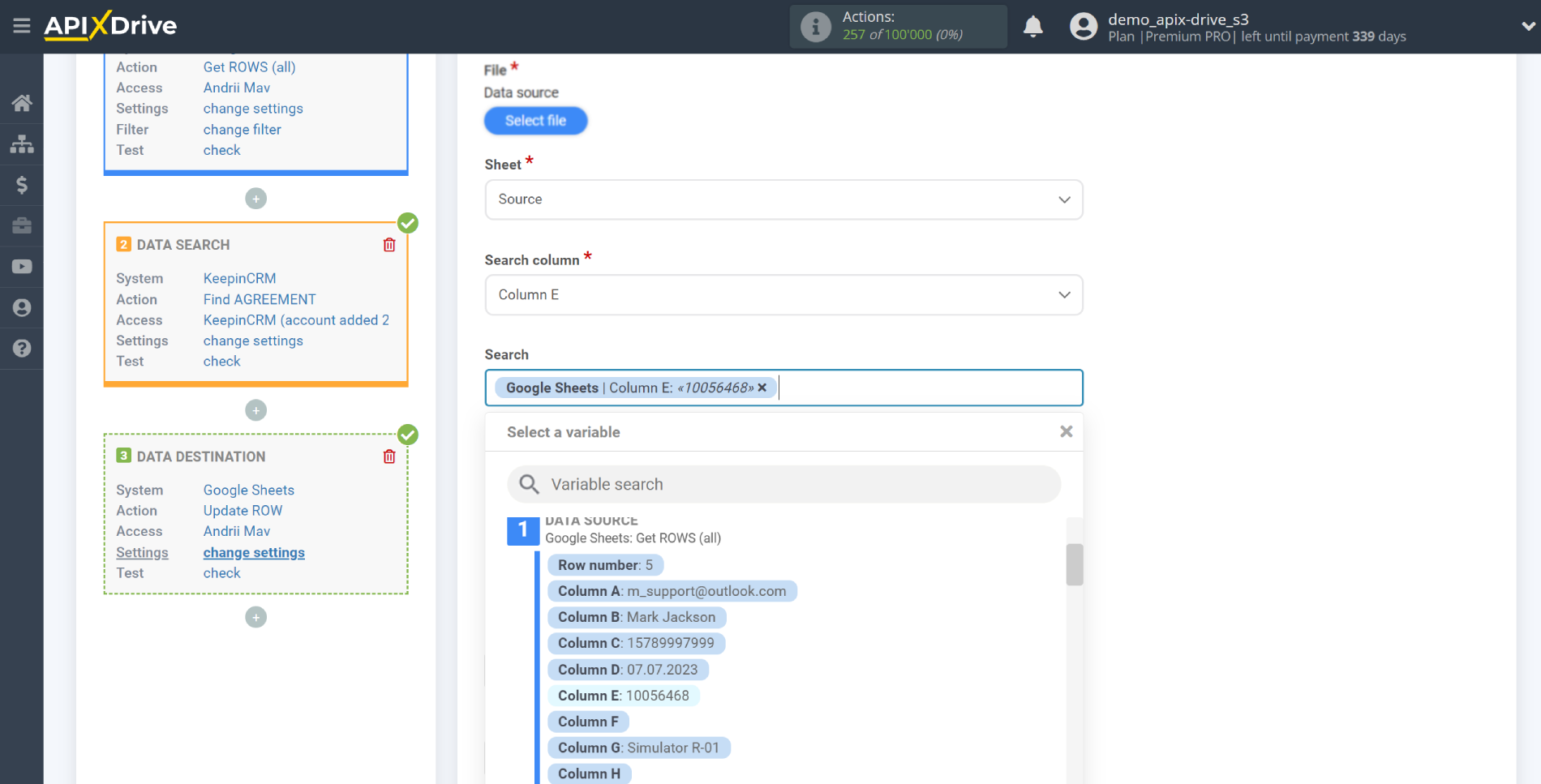Open the billing dollar sidebar icon
This screenshot has height=784, width=1541.
tap(22, 185)
